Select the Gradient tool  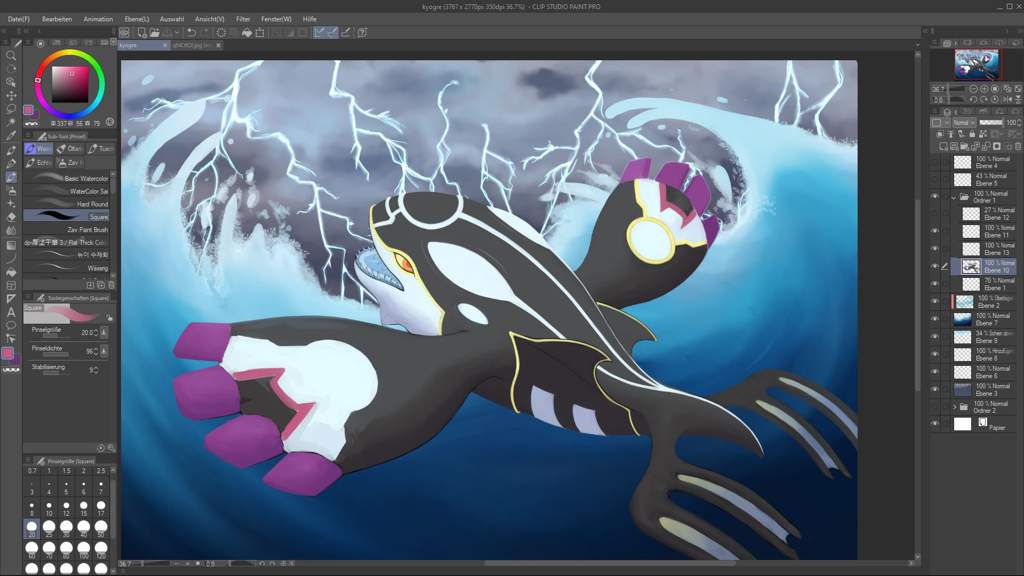coord(10,245)
